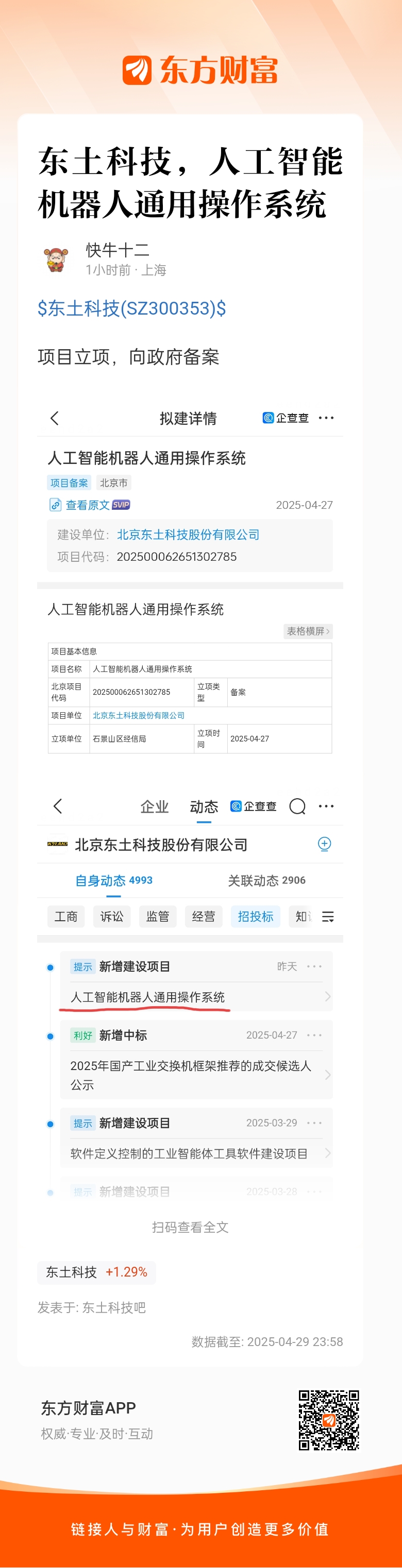Click the 项目立项，向政府备案 text

click(128, 357)
